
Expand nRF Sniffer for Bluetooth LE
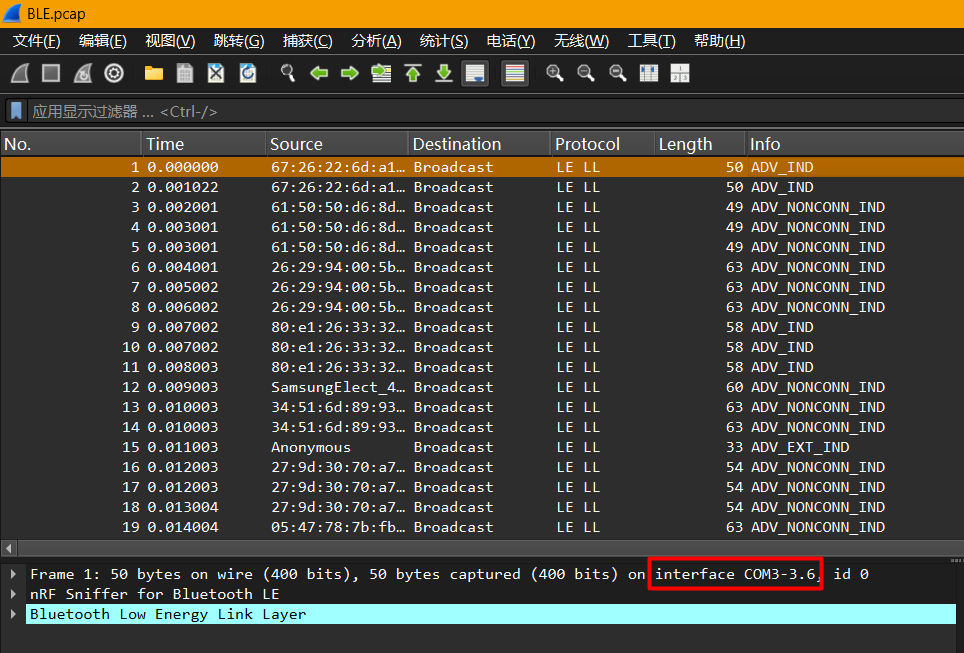click(x=13, y=594)
